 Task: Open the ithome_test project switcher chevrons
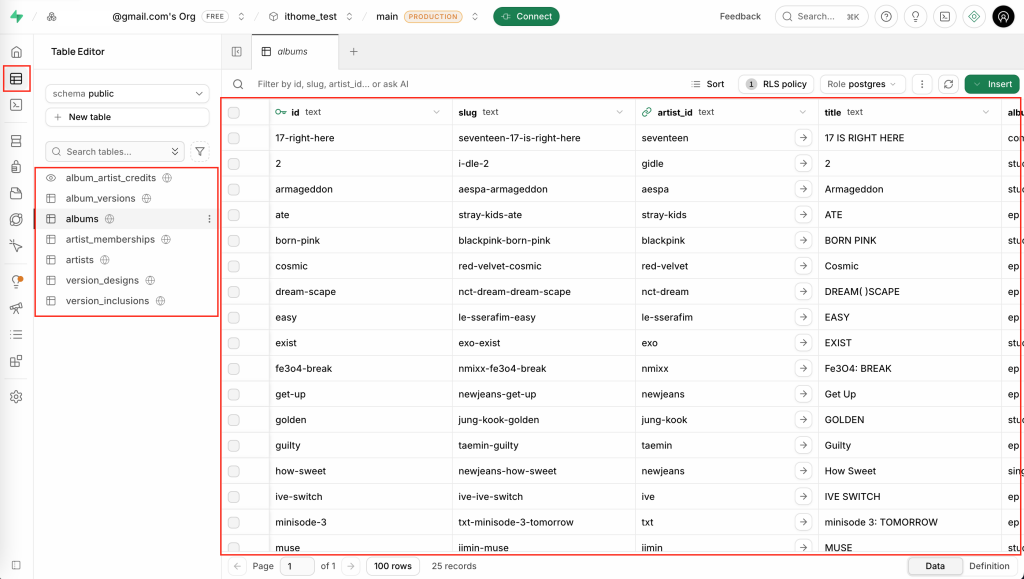349,16
